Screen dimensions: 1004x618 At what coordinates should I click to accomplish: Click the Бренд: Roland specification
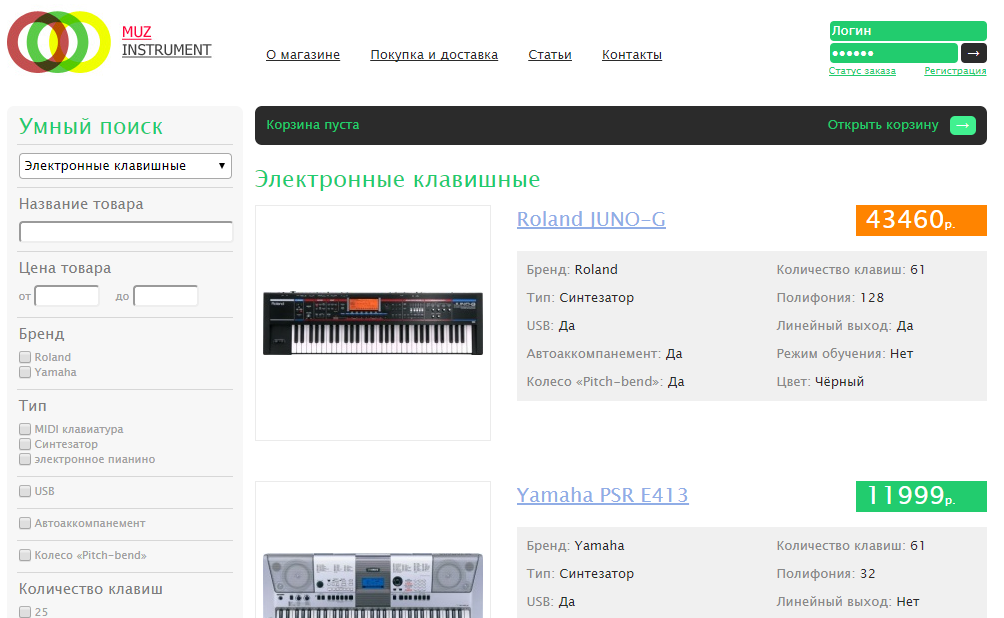572,270
